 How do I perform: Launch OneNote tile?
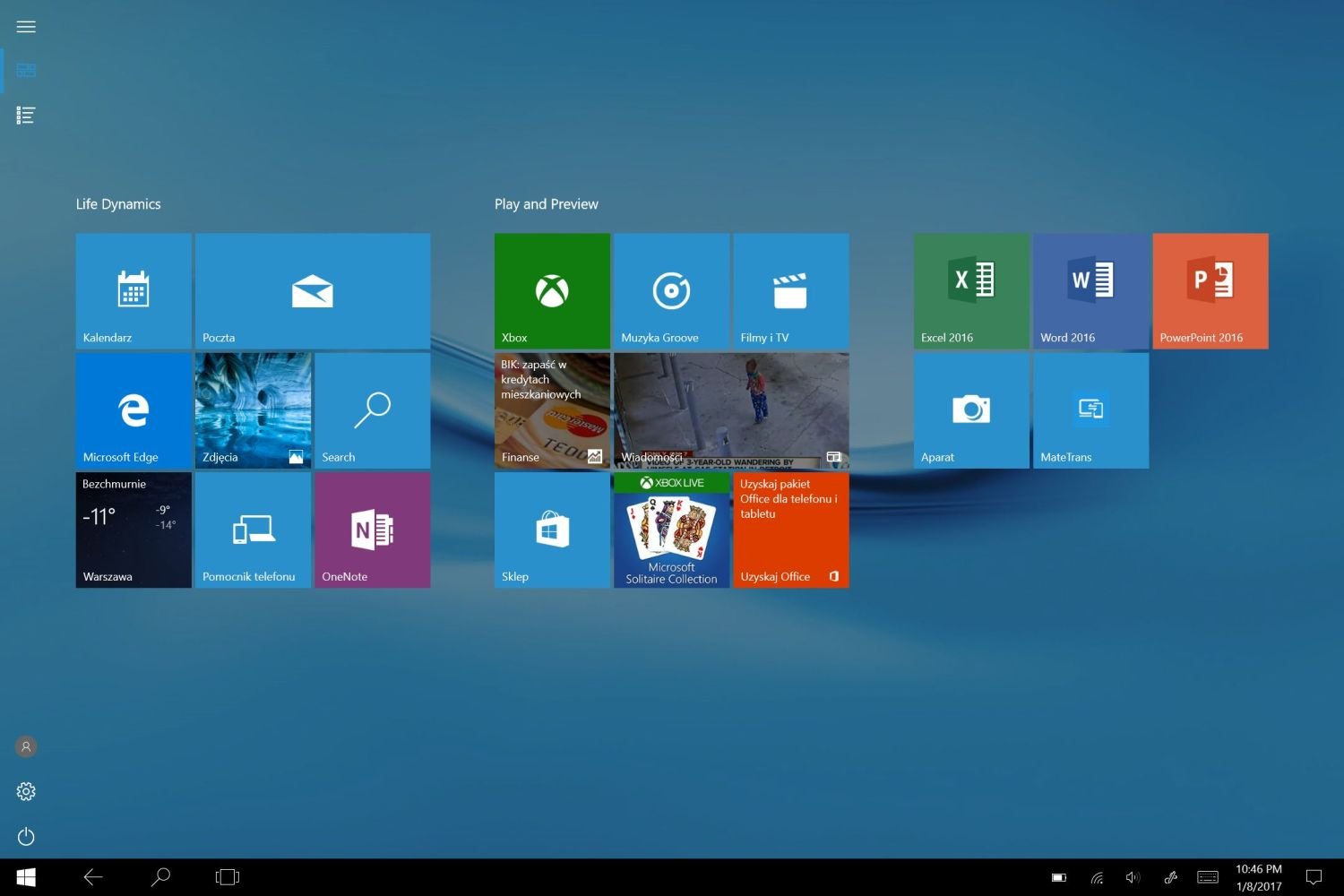[372, 530]
